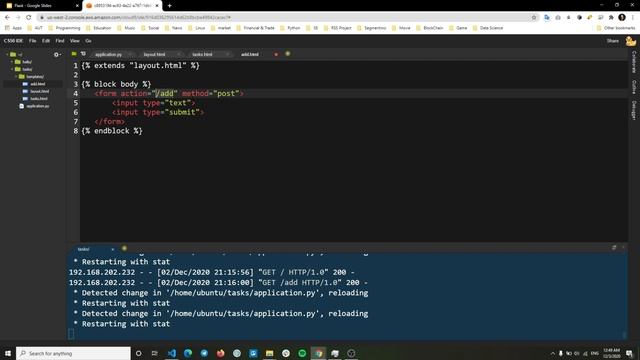Collapse the tasks/ folder

(12, 69)
